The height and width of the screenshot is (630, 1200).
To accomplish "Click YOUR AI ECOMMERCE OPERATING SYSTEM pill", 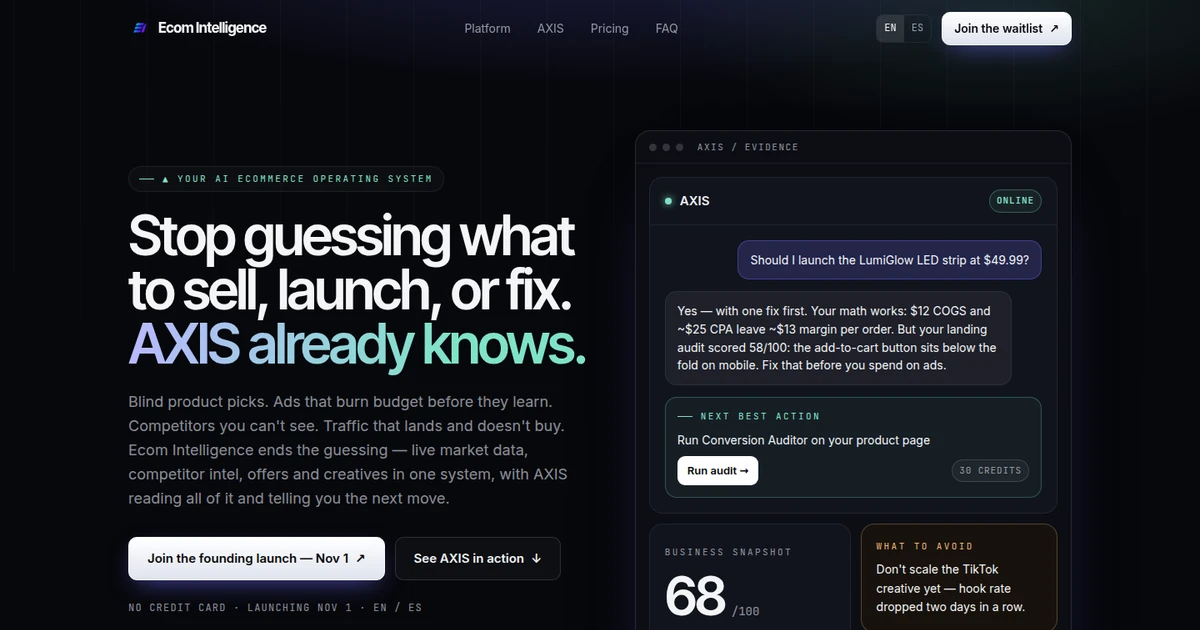I will tap(286, 179).
